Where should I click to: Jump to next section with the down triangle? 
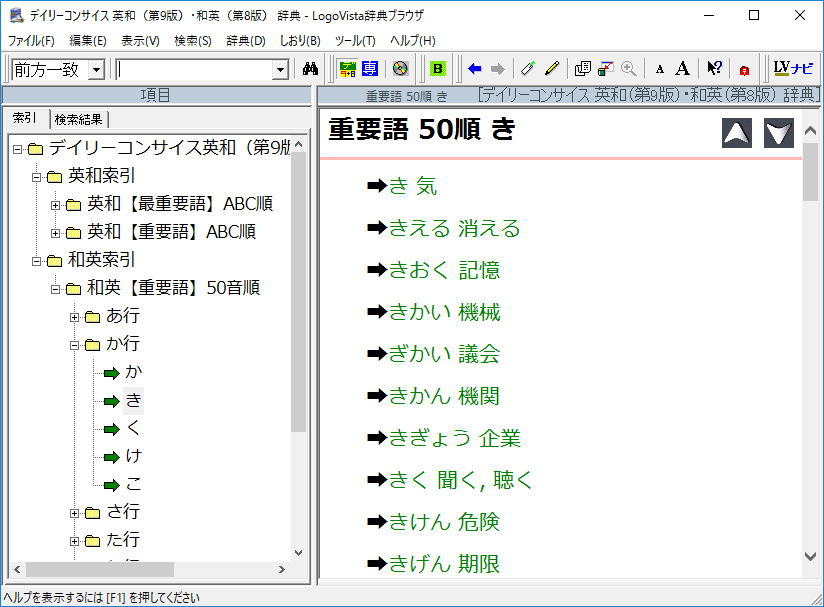(779, 133)
